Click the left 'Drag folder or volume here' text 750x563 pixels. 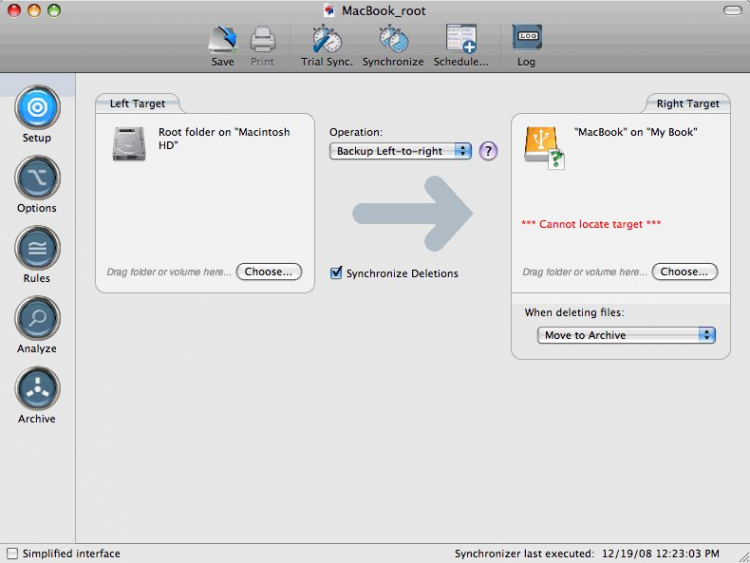pos(169,272)
